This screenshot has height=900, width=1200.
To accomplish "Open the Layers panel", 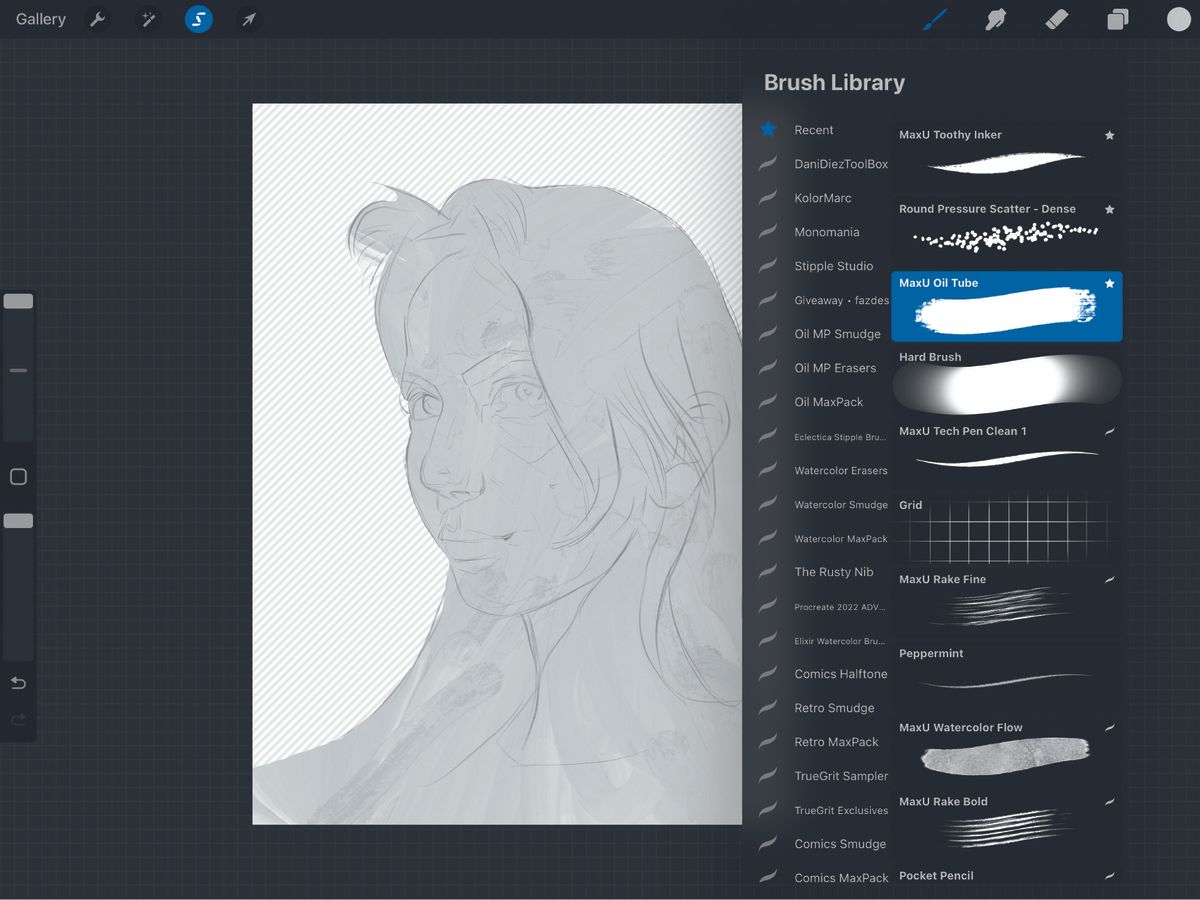I will click(x=1117, y=19).
